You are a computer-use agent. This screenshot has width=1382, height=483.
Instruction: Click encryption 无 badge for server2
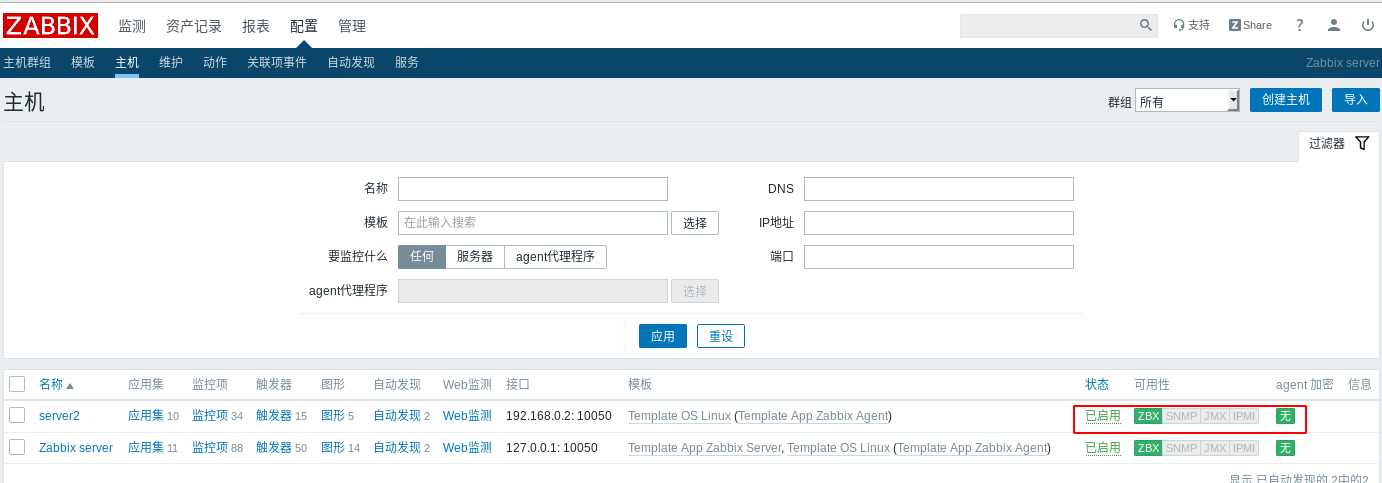1285,416
